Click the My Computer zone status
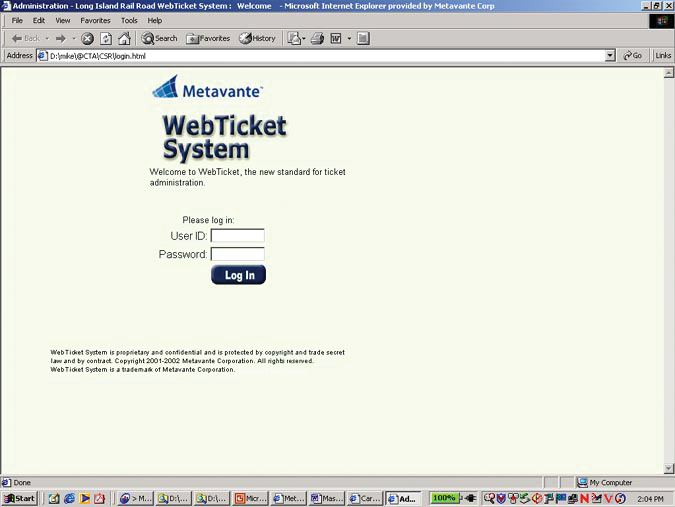The width and height of the screenshot is (675, 507). (605, 482)
